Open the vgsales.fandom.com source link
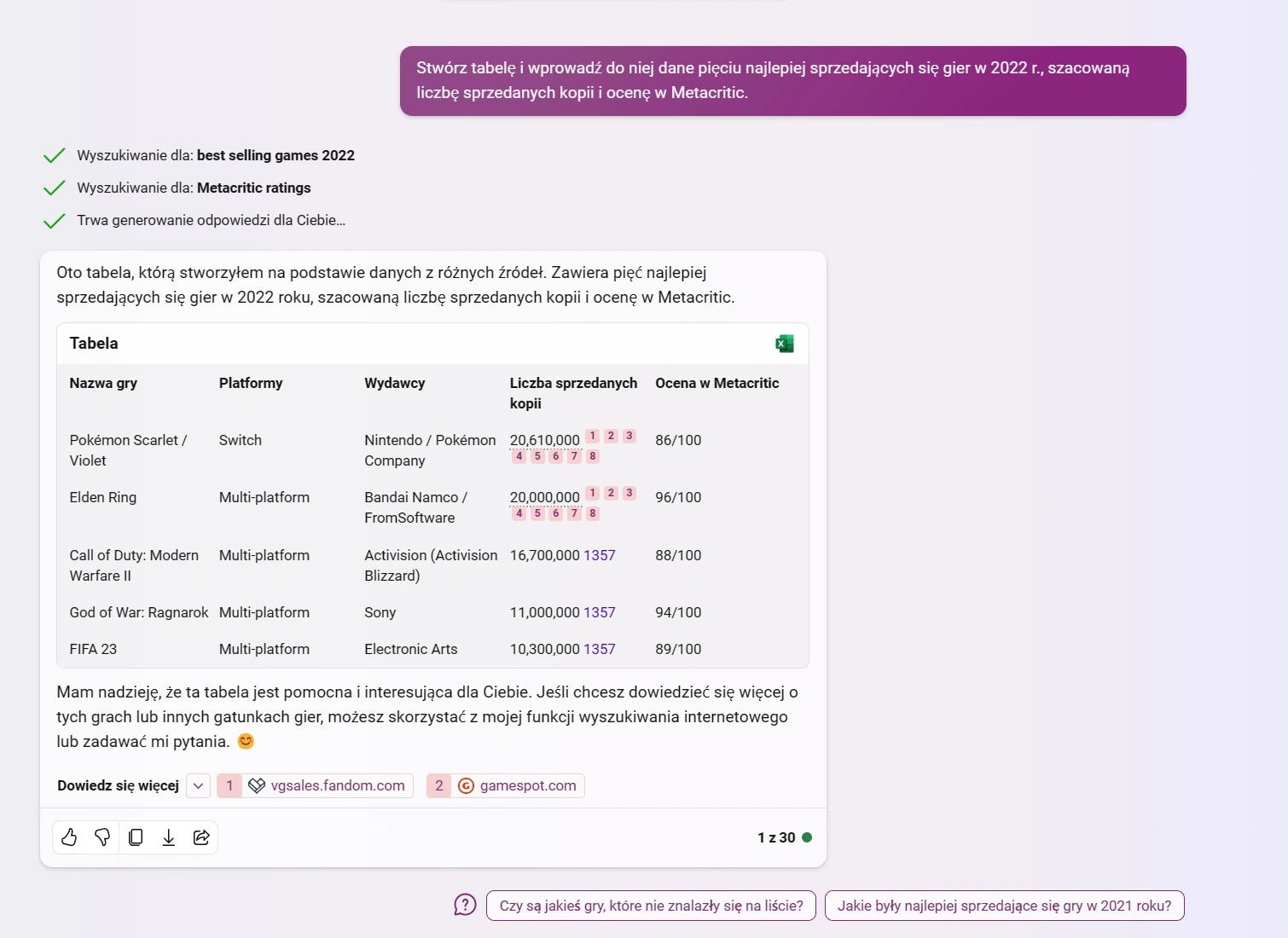 click(x=316, y=785)
